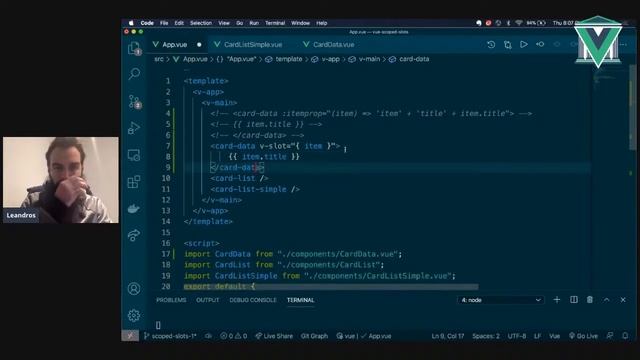Split the terminal panel
This screenshot has width=640, height=360.
pyautogui.click(x=573, y=300)
